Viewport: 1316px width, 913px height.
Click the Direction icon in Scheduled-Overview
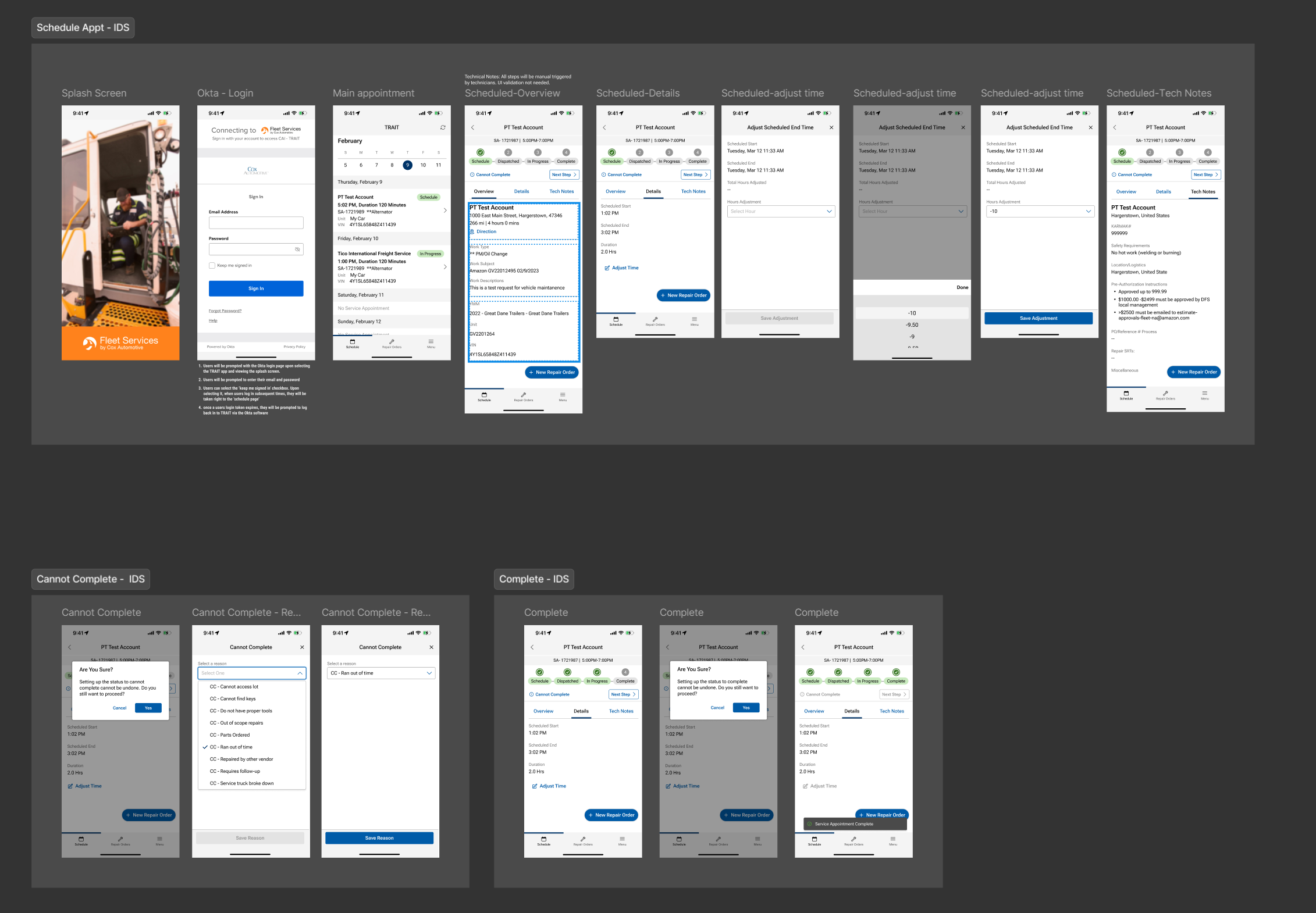(472, 231)
